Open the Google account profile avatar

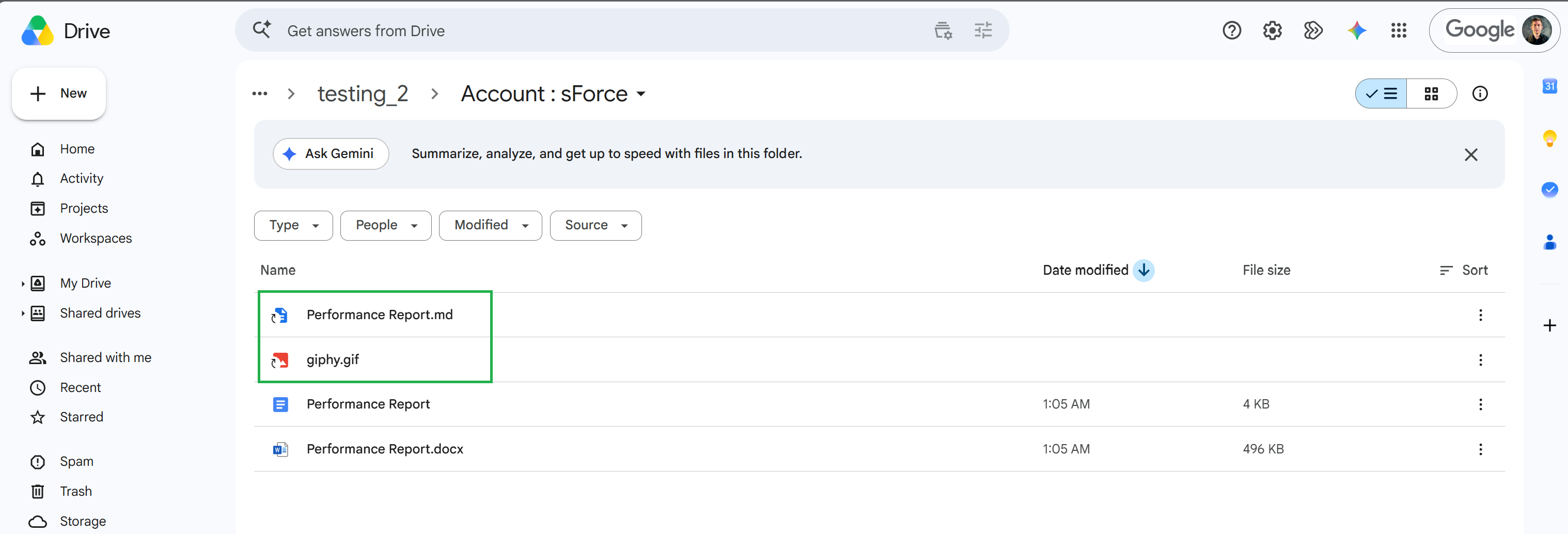1536,30
